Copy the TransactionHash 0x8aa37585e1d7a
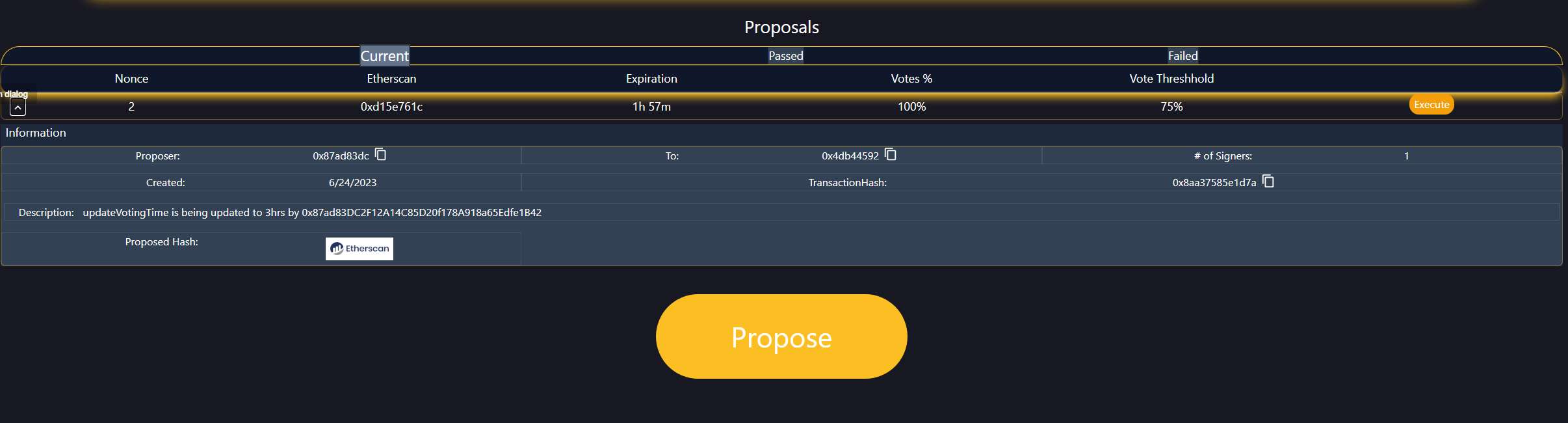This screenshot has width=1568, height=423. (x=1268, y=182)
